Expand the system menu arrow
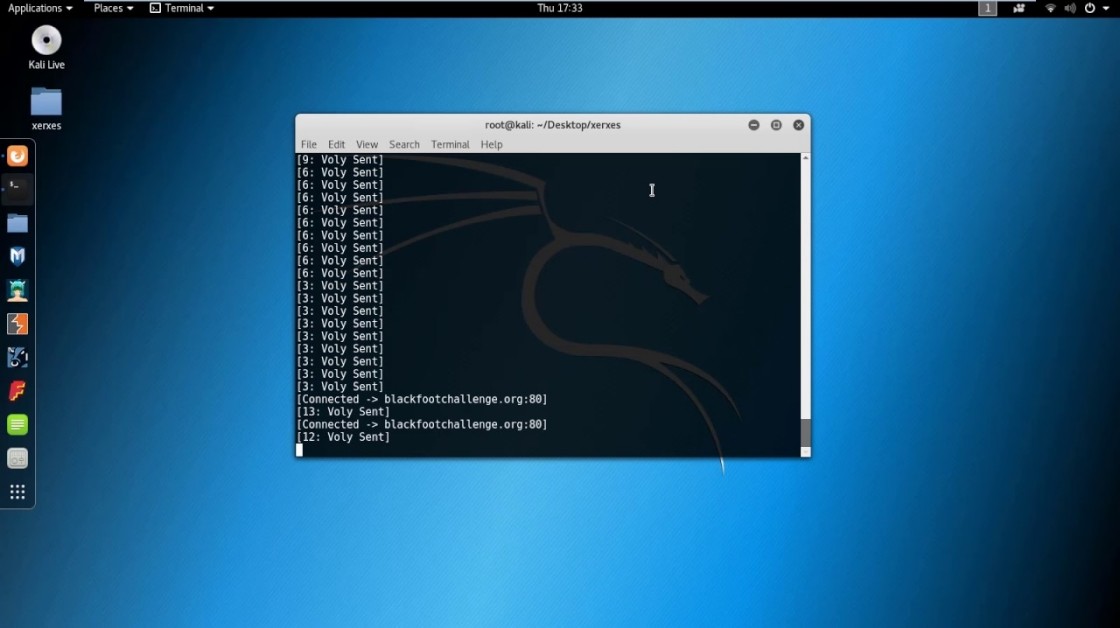Screen dimensions: 1120x628 [x=1106, y=9]
